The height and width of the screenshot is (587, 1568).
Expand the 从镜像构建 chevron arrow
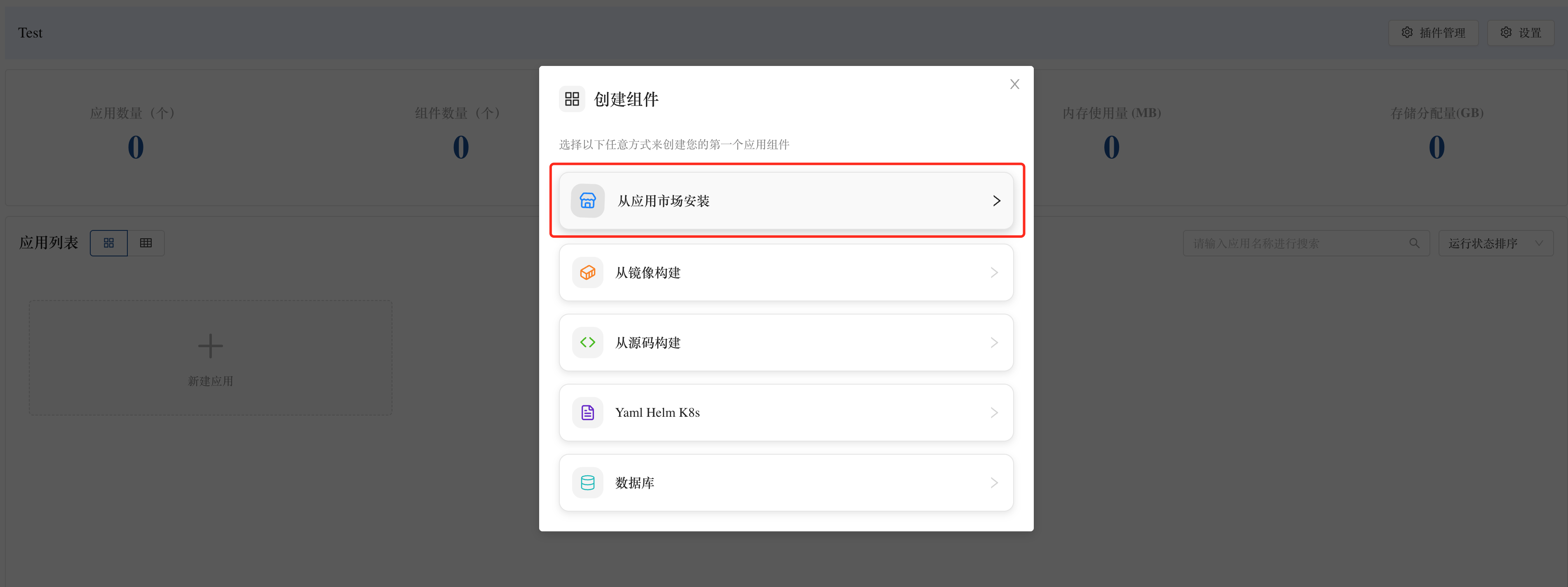pos(994,273)
